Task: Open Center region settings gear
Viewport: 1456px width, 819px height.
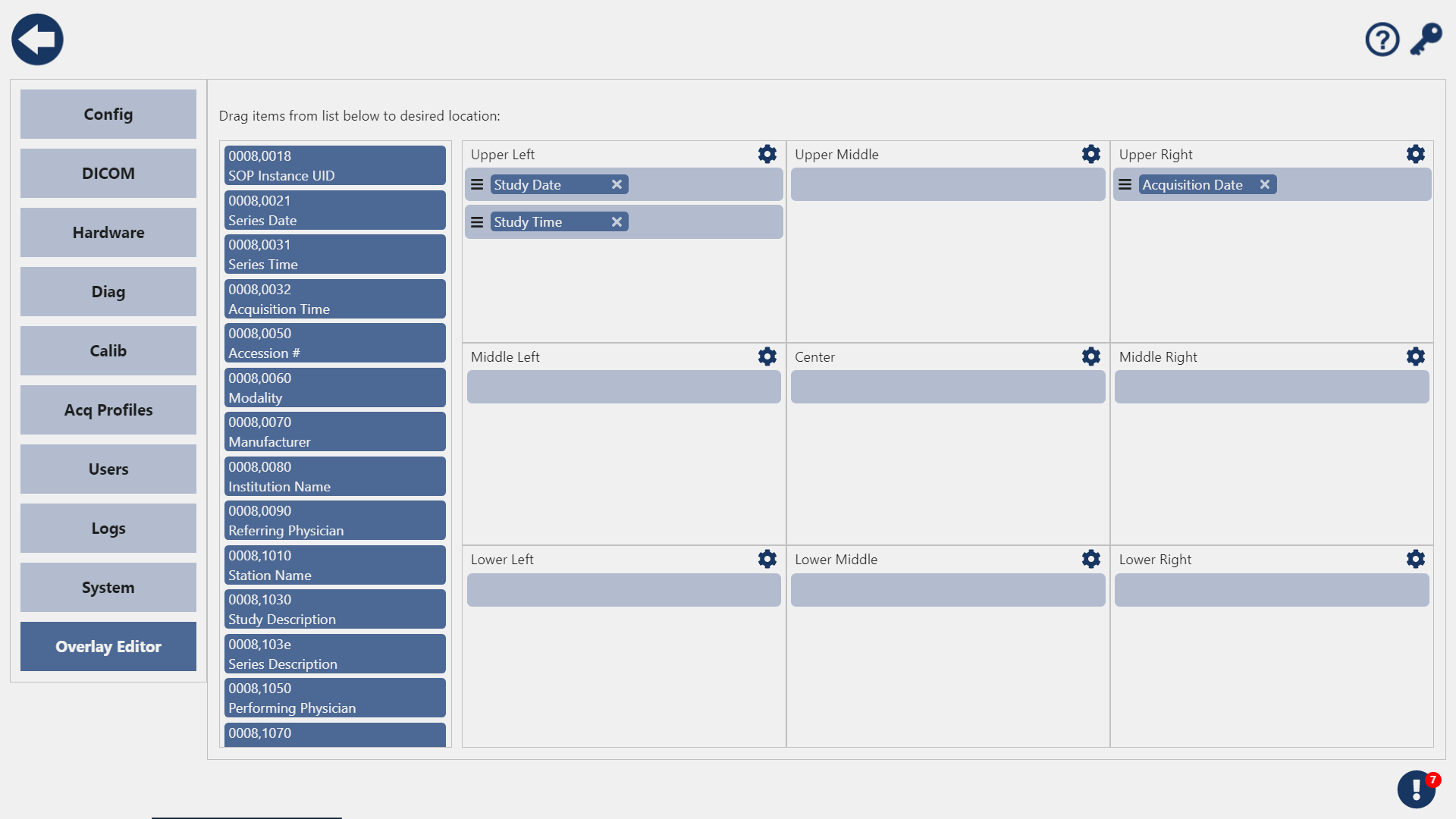Action: coord(1090,356)
